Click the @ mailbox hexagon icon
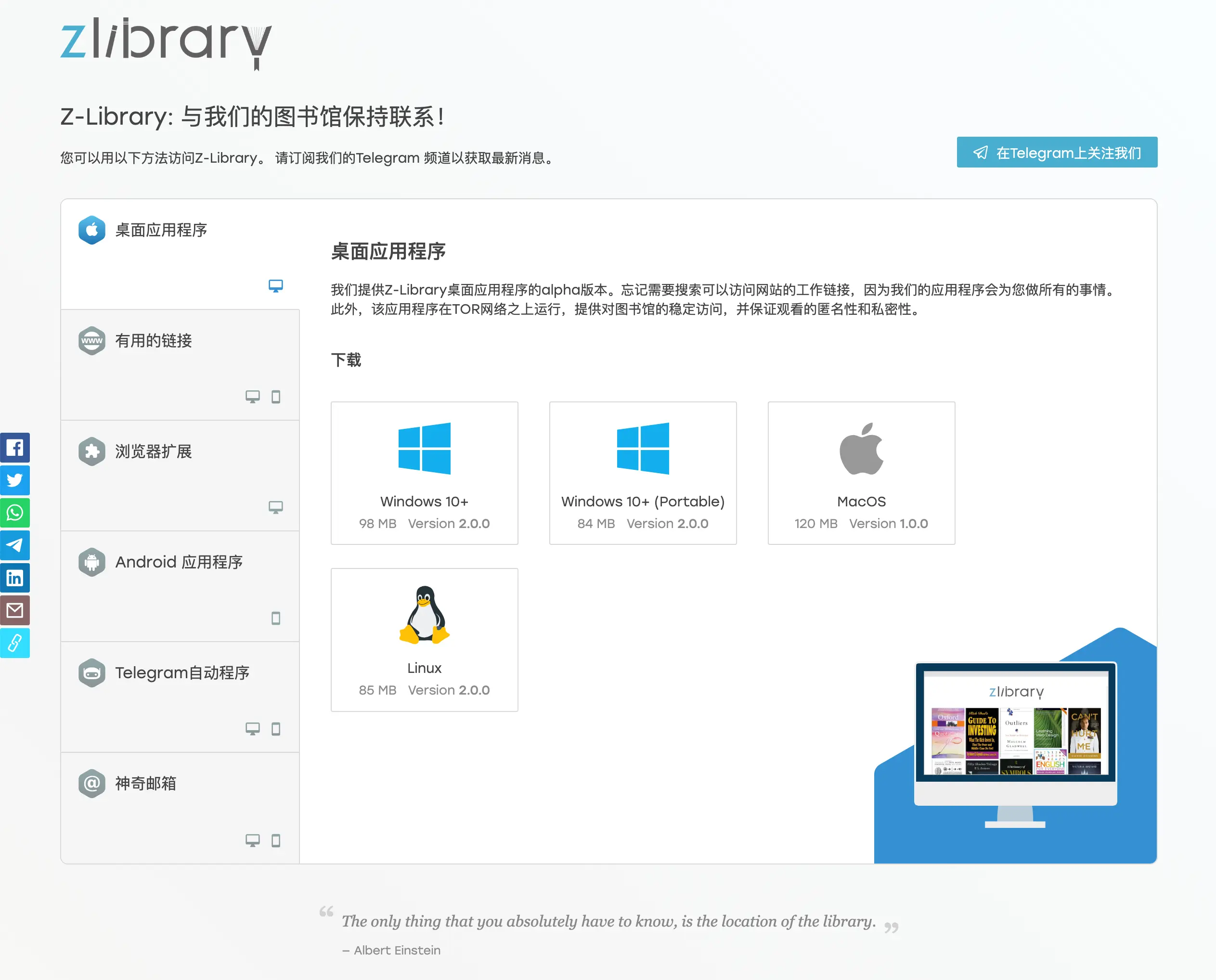 92,783
